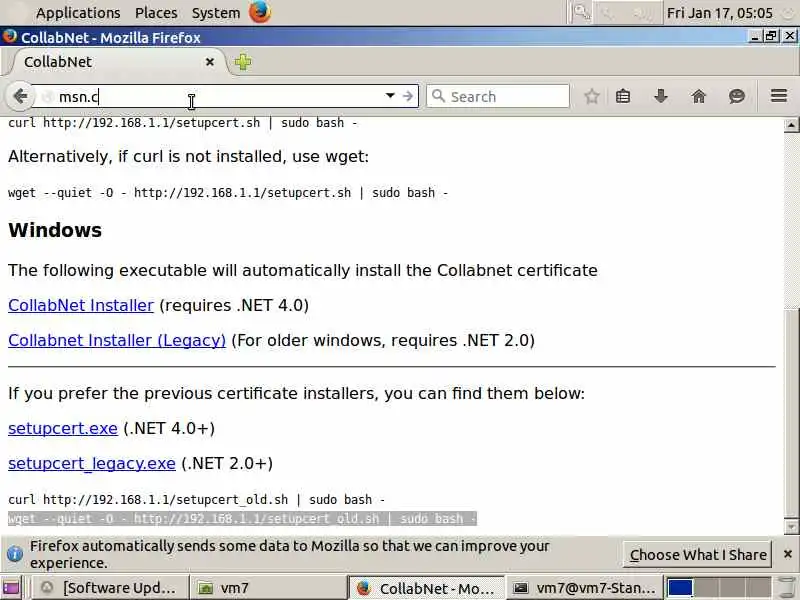
Task: Open the Applications menu
Action: [x=78, y=13]
